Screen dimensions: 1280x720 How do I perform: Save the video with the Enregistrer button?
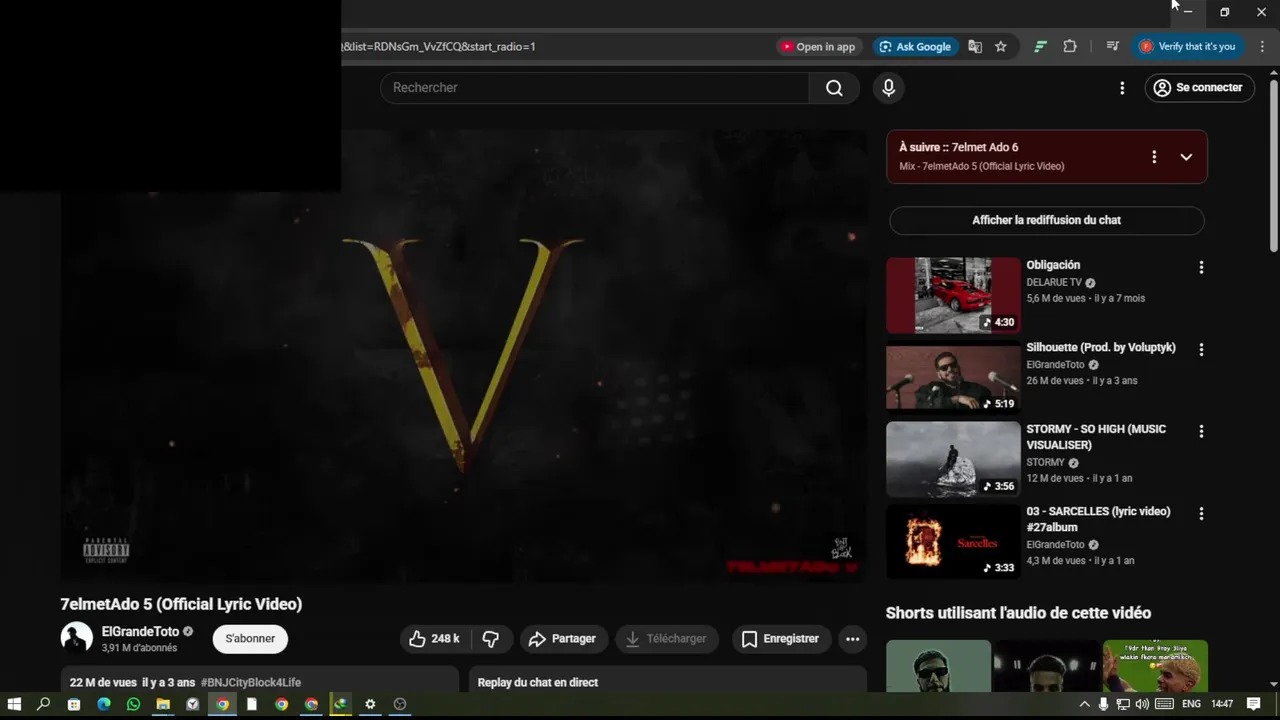[780, 639]
